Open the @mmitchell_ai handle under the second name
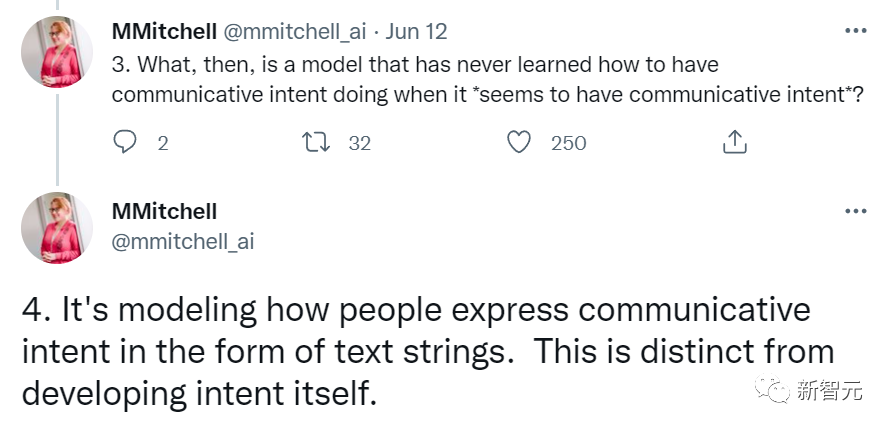 [x=183, y=240]
